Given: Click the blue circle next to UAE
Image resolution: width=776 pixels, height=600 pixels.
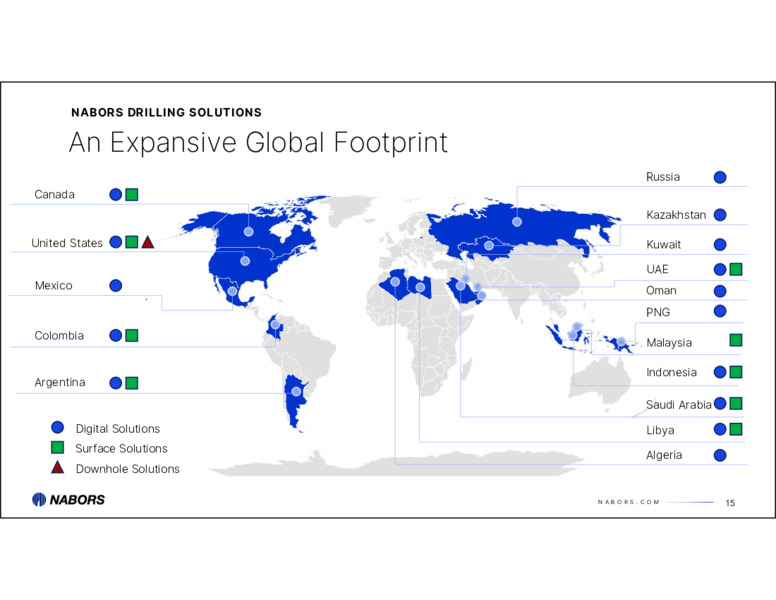Looking at the screenshot, I should [x=720, y=269].
